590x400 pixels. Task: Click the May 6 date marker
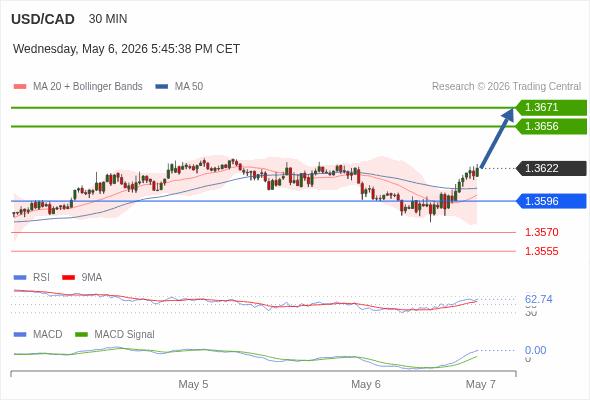(x=366, y=384)
